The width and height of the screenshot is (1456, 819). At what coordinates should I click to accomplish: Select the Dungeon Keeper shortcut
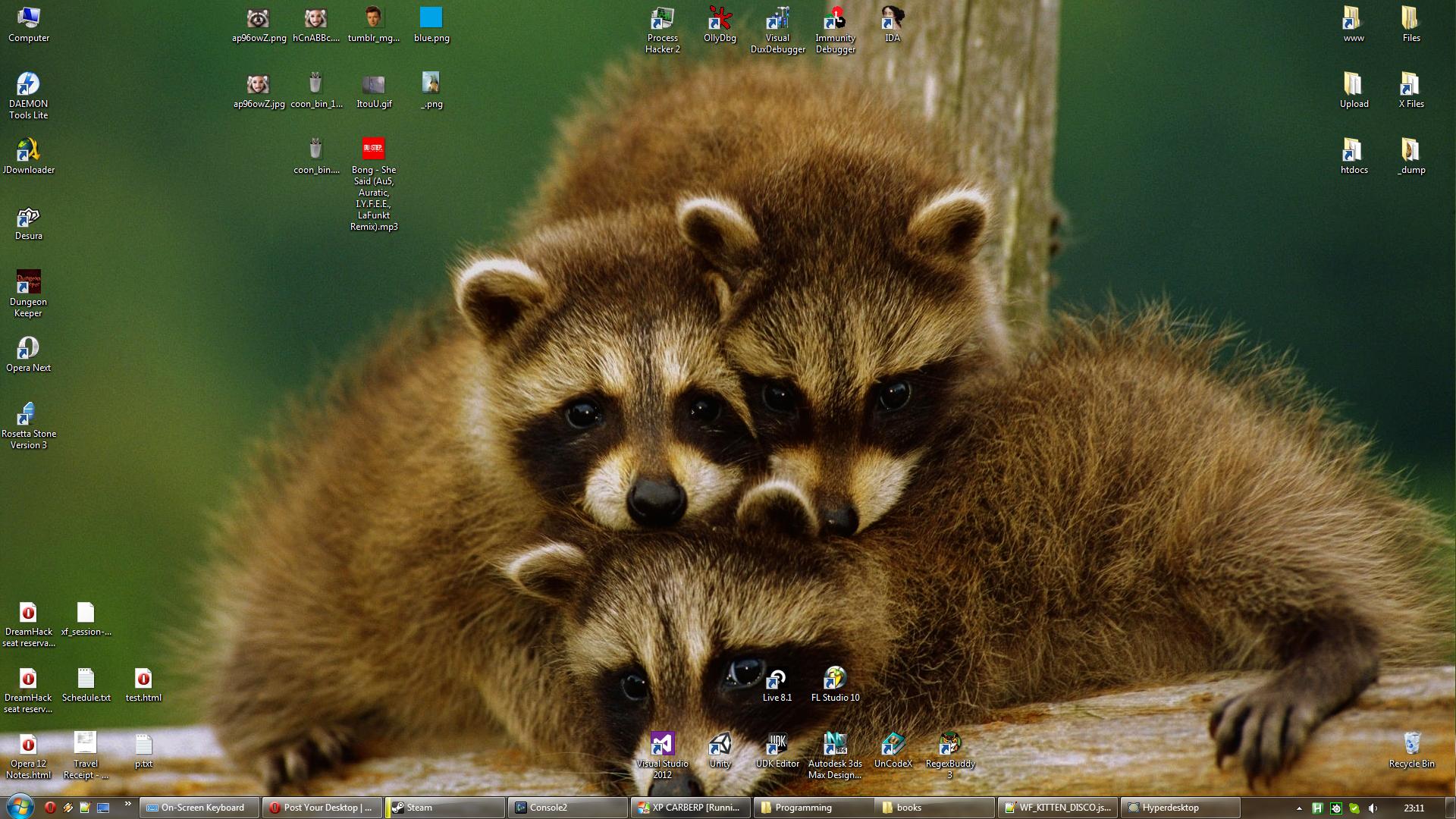pyautogui.click(x=28, y=283)
